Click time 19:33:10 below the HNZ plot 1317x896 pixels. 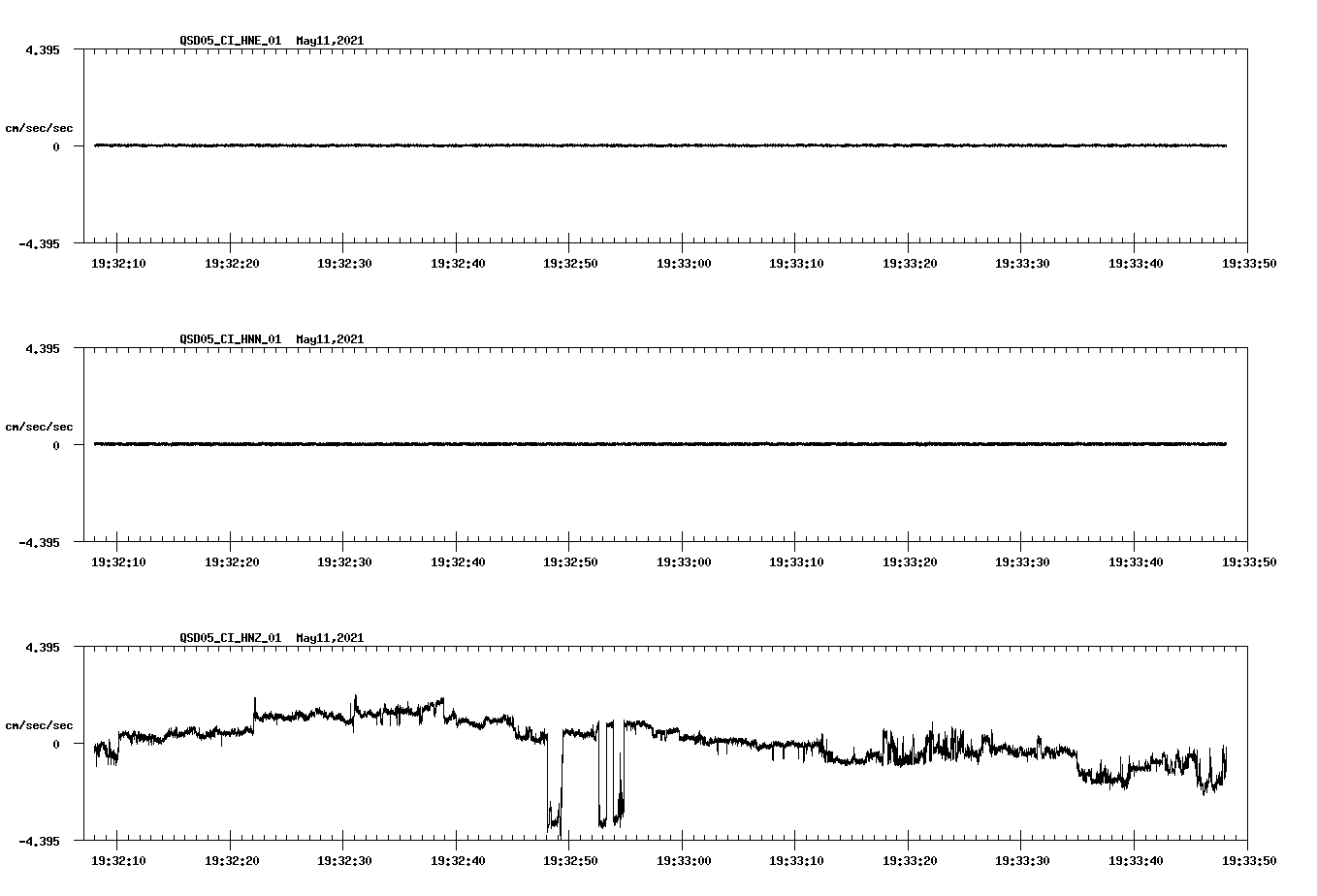796,861
